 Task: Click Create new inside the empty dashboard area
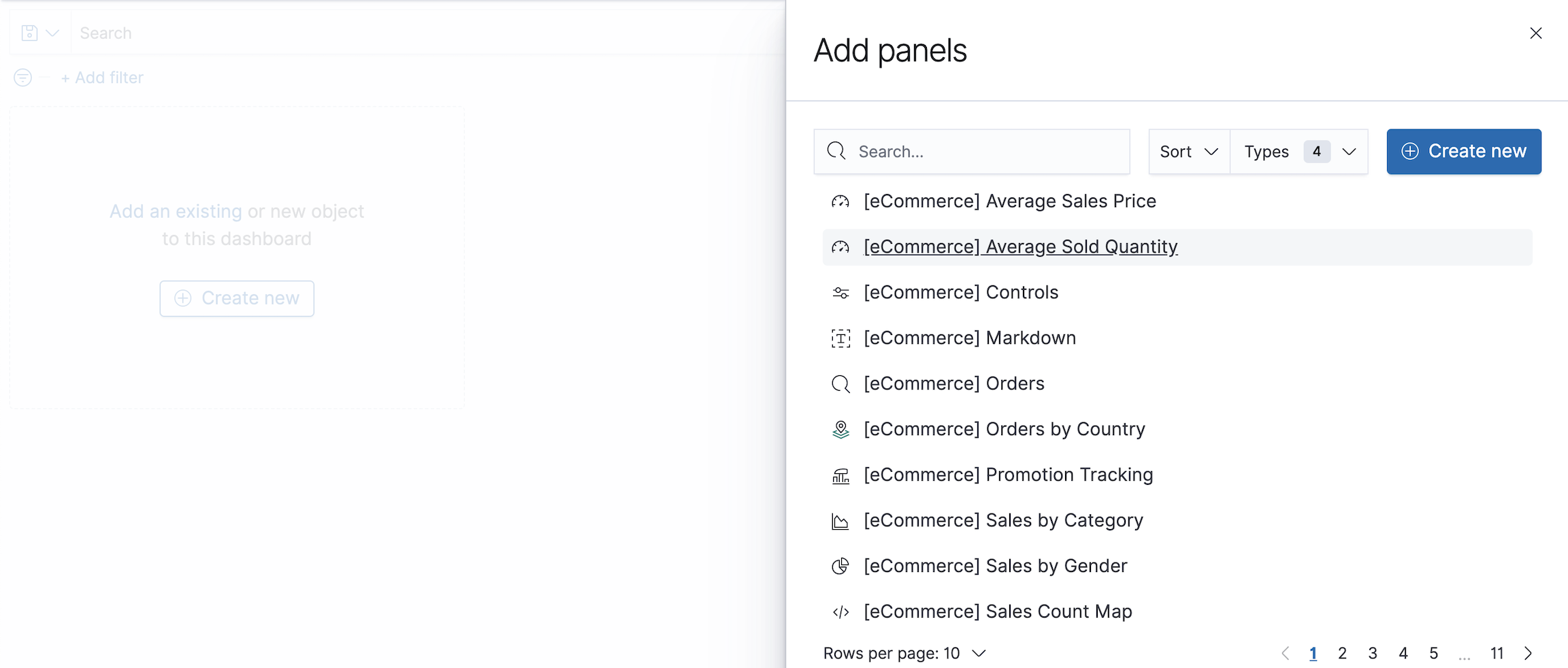[x=236, y=298]
